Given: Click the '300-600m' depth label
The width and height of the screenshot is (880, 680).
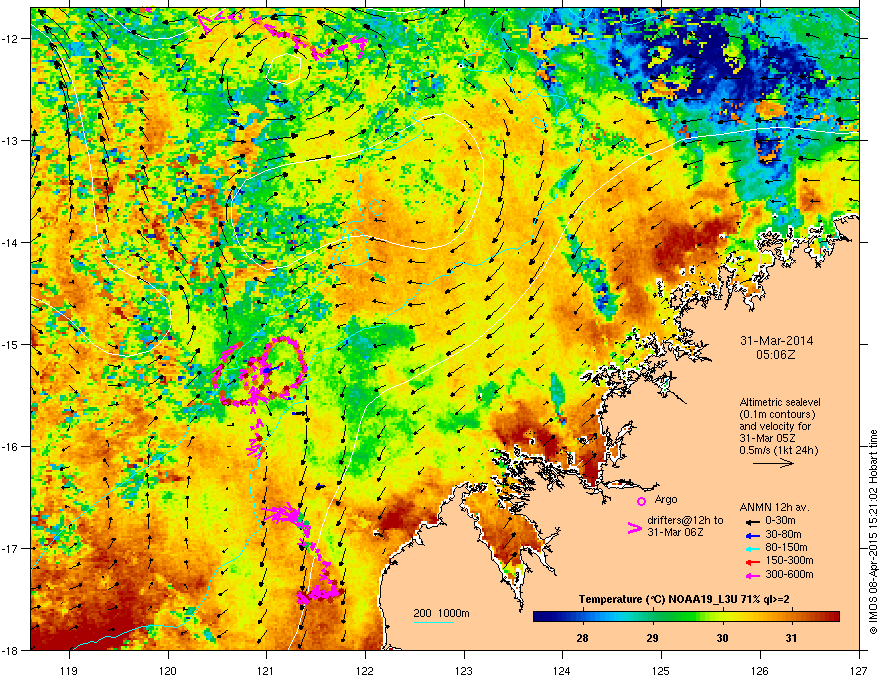Looking at the screenshot, I should (x=789, y=575).
